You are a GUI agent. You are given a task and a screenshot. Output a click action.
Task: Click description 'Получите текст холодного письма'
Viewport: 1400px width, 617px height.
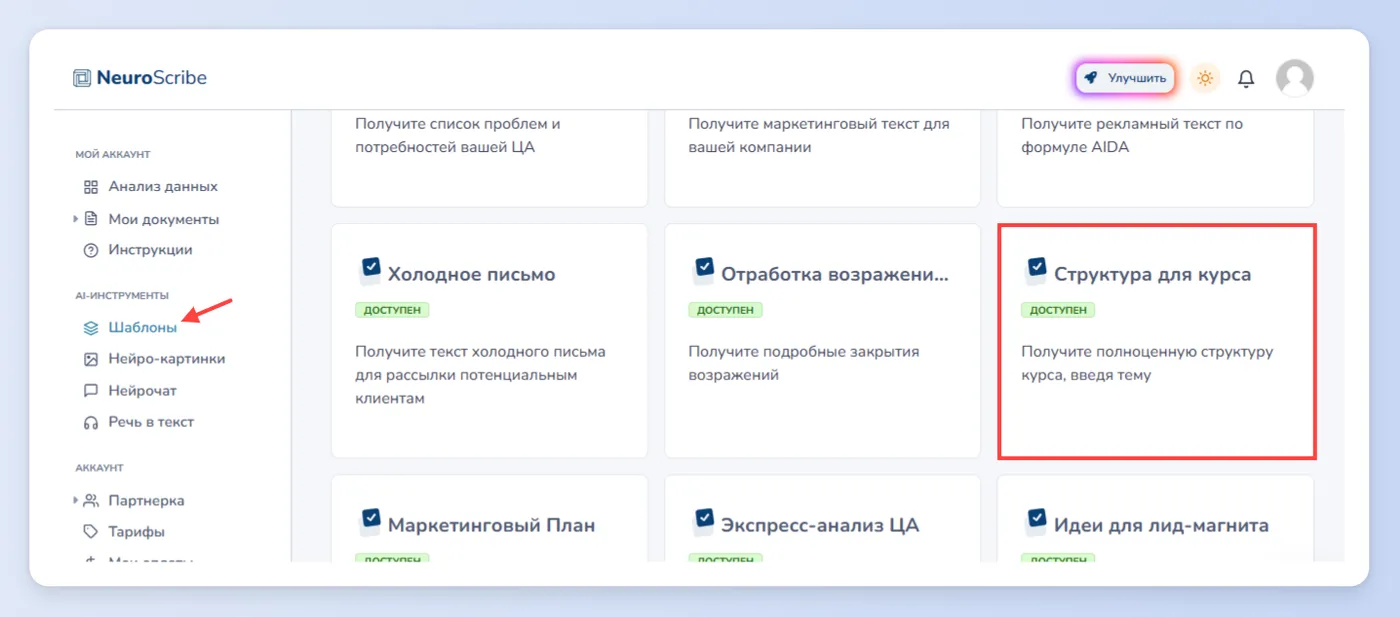coord(480,375)
